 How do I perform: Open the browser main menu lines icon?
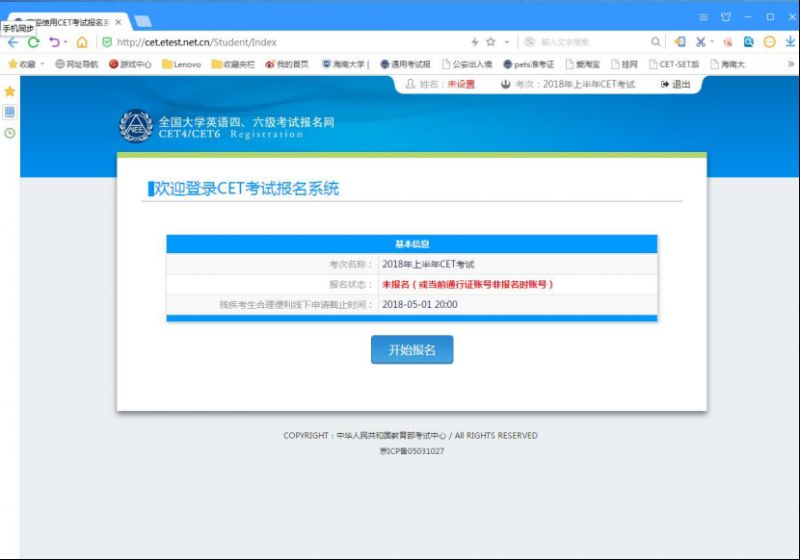pos(704,17)
